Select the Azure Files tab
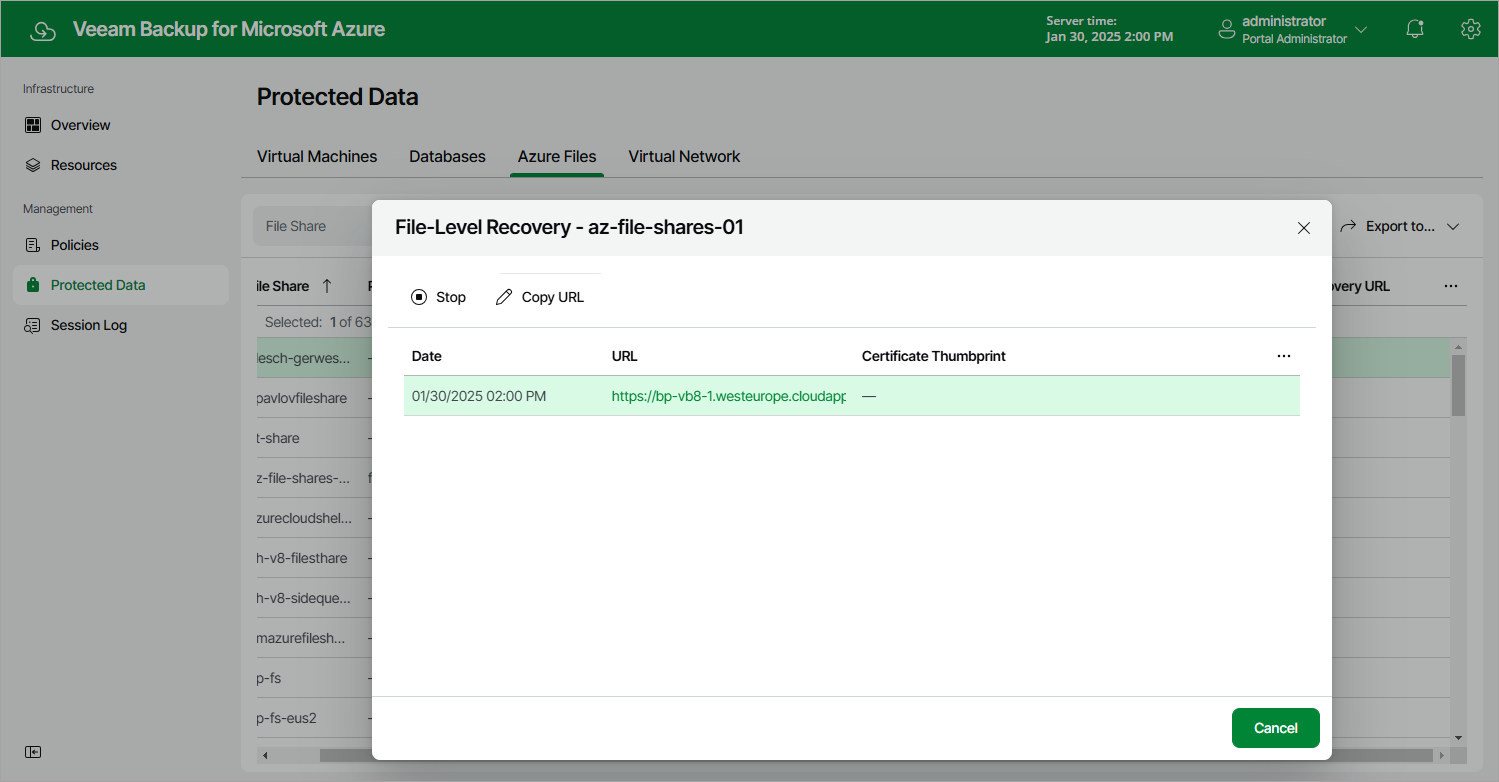 click(x=557, y=157)
